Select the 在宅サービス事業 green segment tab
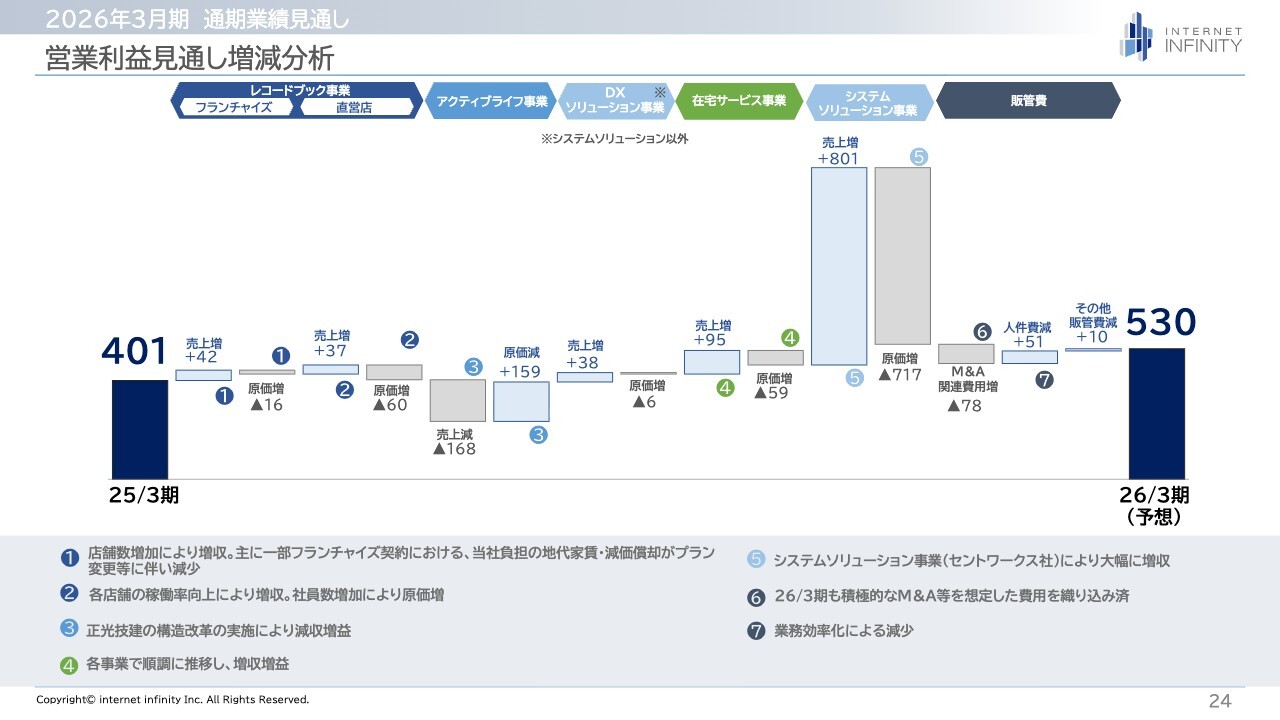This screenshot has height=720, width=1280. coord(738,101)
